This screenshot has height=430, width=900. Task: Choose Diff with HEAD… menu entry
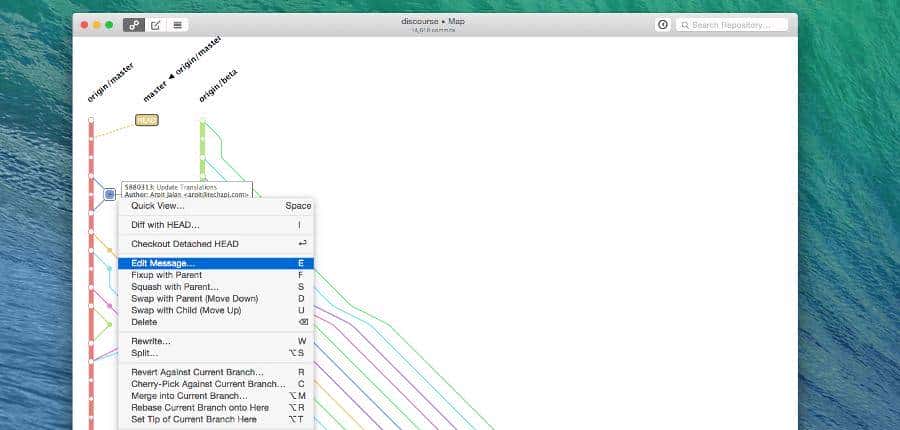(216, 225)
